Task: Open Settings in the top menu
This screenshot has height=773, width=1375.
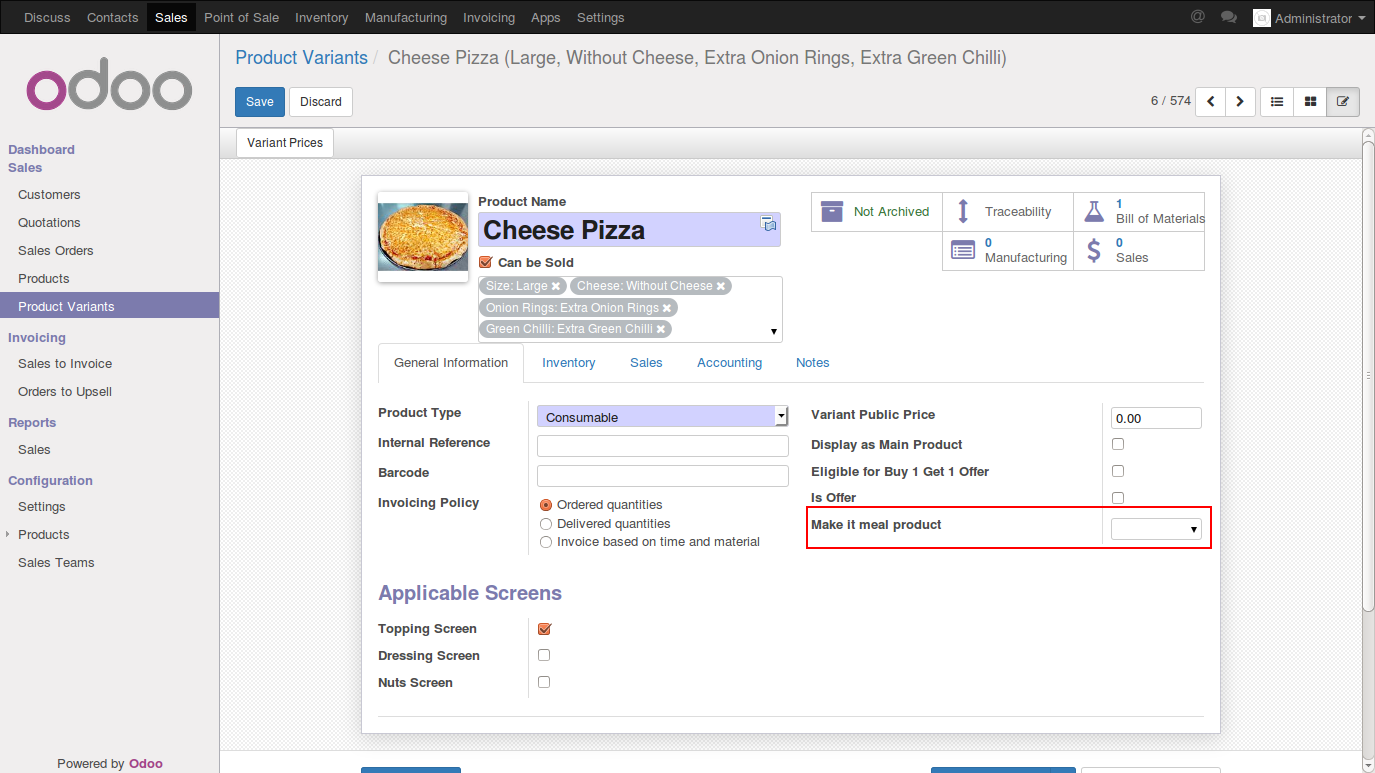Action: [x=601, y=17]
